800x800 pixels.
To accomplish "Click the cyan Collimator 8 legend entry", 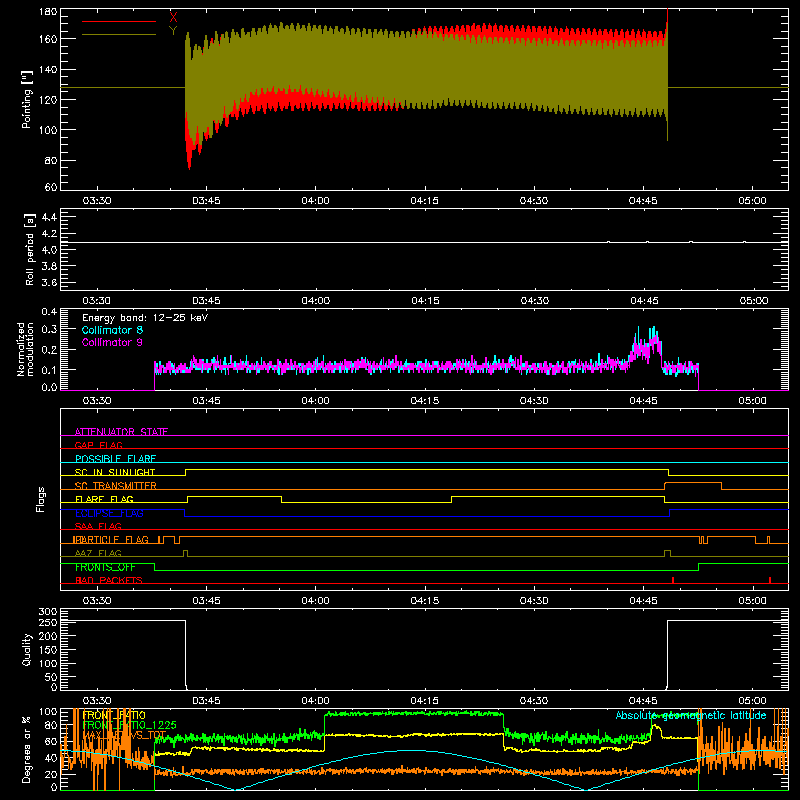I will pos(112,330).
